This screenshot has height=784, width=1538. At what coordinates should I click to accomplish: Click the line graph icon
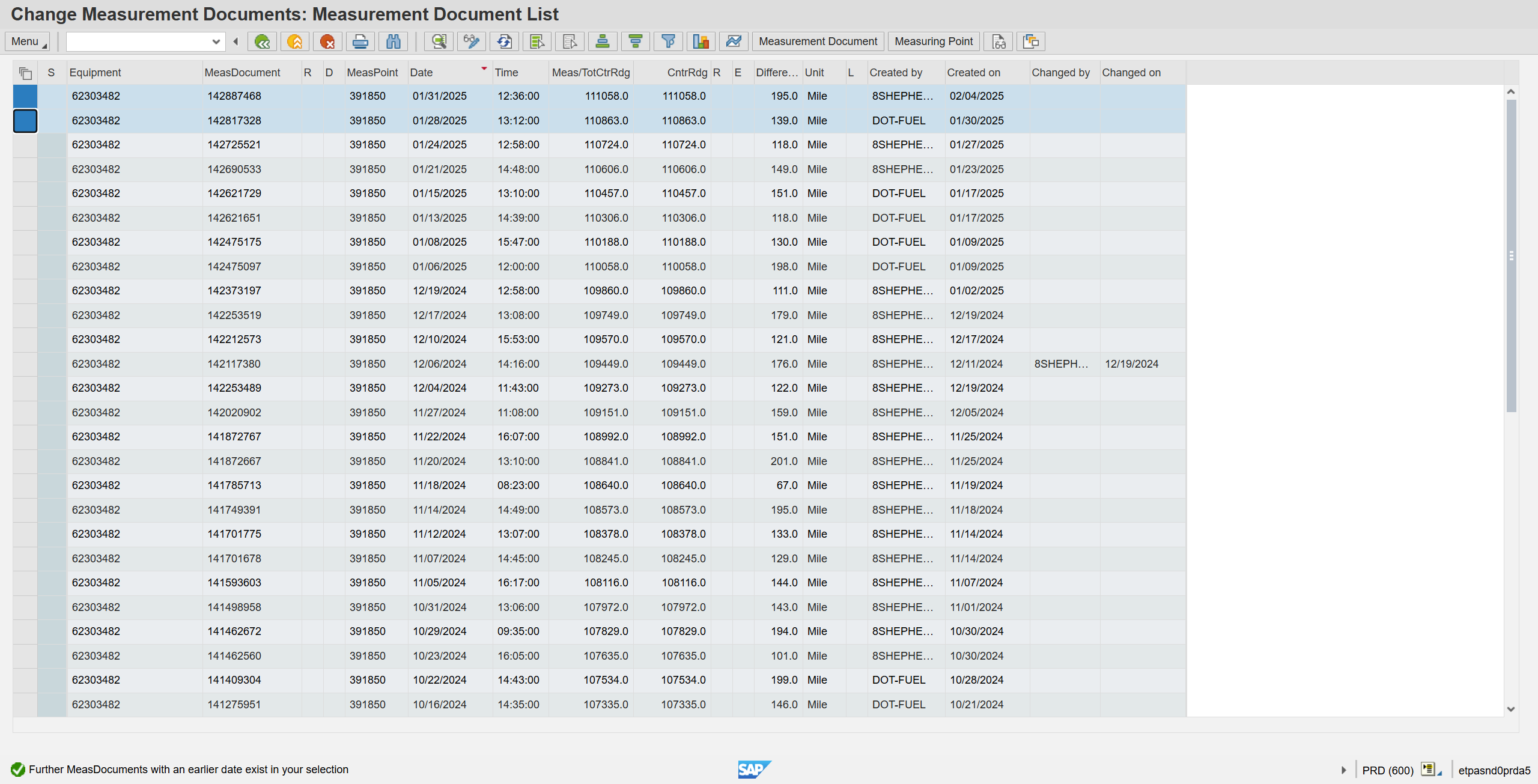coord(734,41)
